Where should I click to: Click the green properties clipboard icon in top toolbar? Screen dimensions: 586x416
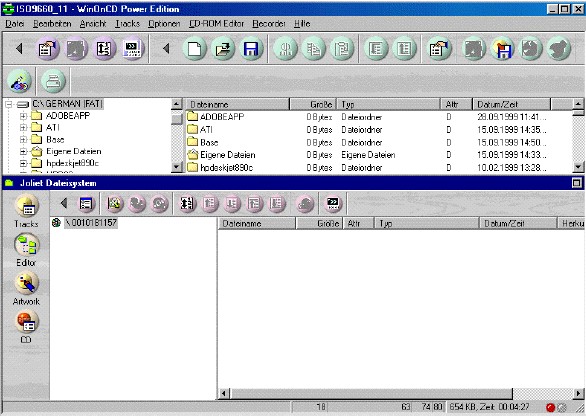point(439,49)
